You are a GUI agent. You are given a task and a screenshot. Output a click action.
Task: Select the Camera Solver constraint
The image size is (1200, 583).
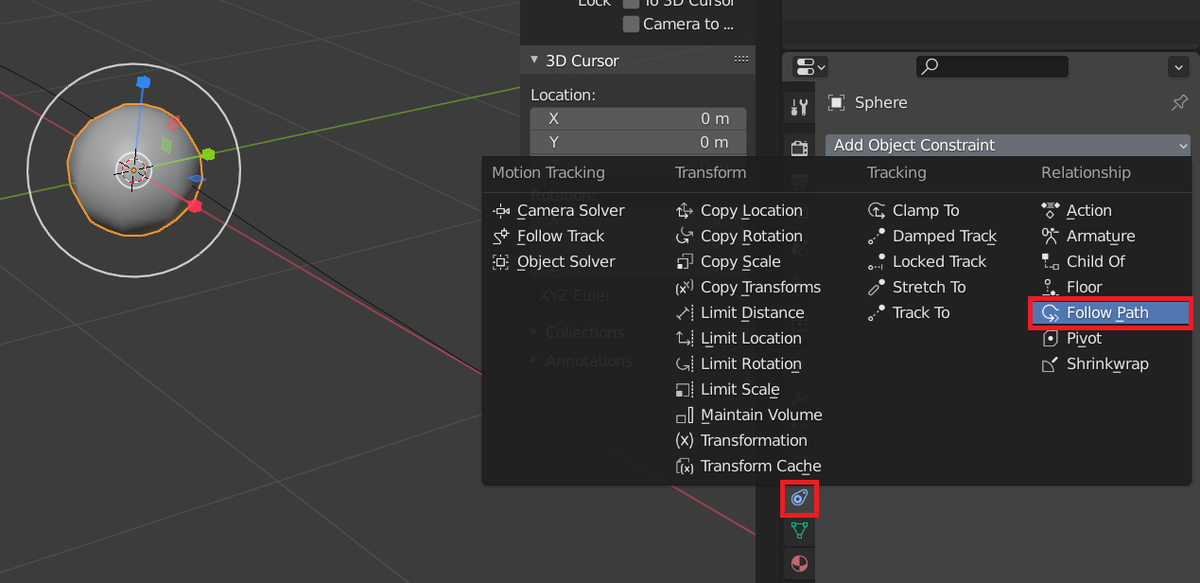(559, 210)
